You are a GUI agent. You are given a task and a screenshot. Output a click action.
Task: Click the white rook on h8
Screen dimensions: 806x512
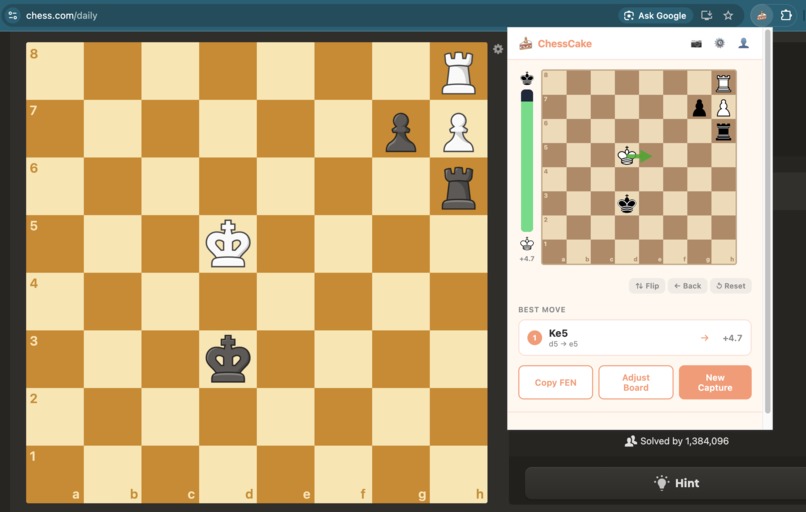(459, 72)
